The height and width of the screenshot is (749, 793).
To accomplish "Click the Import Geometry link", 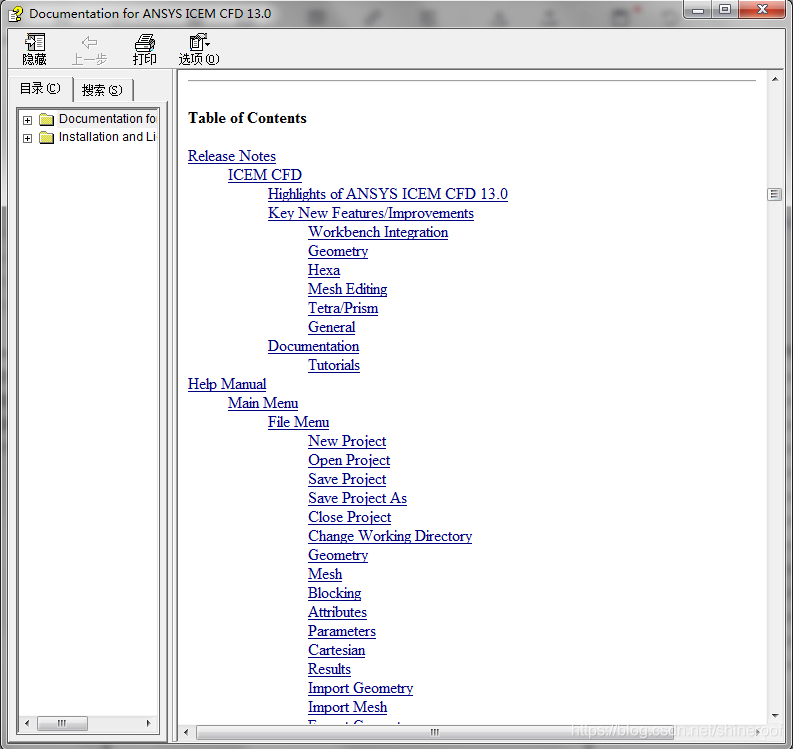I will [x=360, y=688].
